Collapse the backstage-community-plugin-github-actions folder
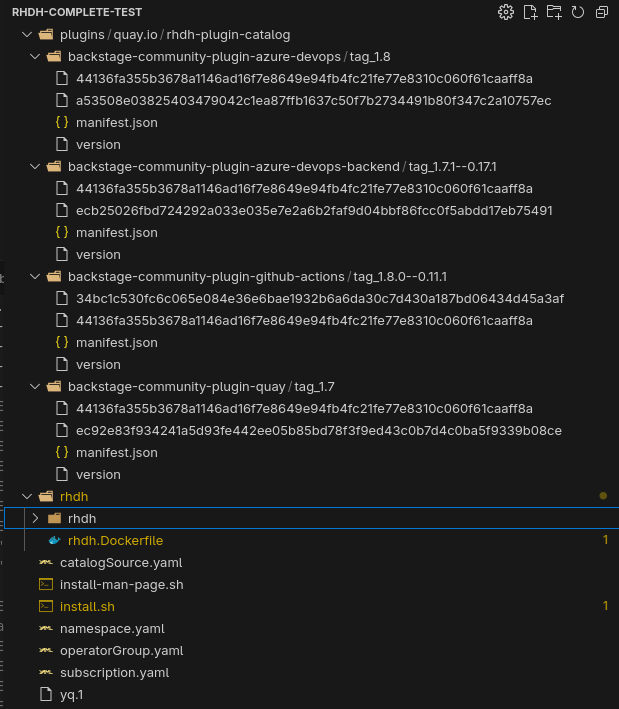This screenshot has width=619, height=709. click(x=36, y=277)
